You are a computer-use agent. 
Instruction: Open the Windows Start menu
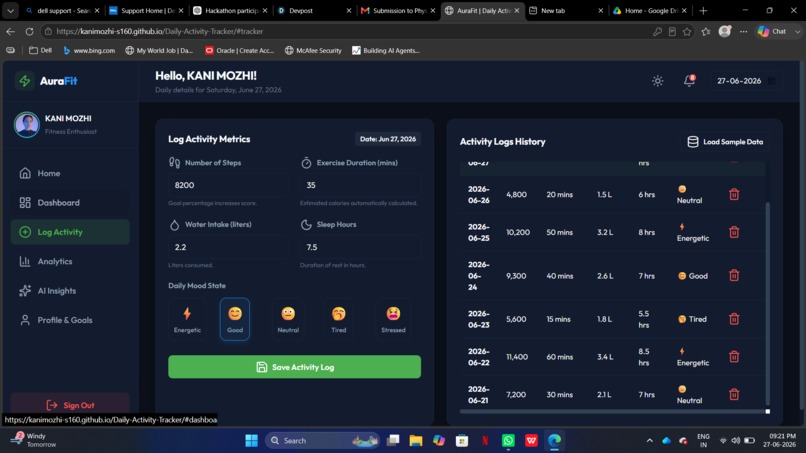(x=251, y=440)
